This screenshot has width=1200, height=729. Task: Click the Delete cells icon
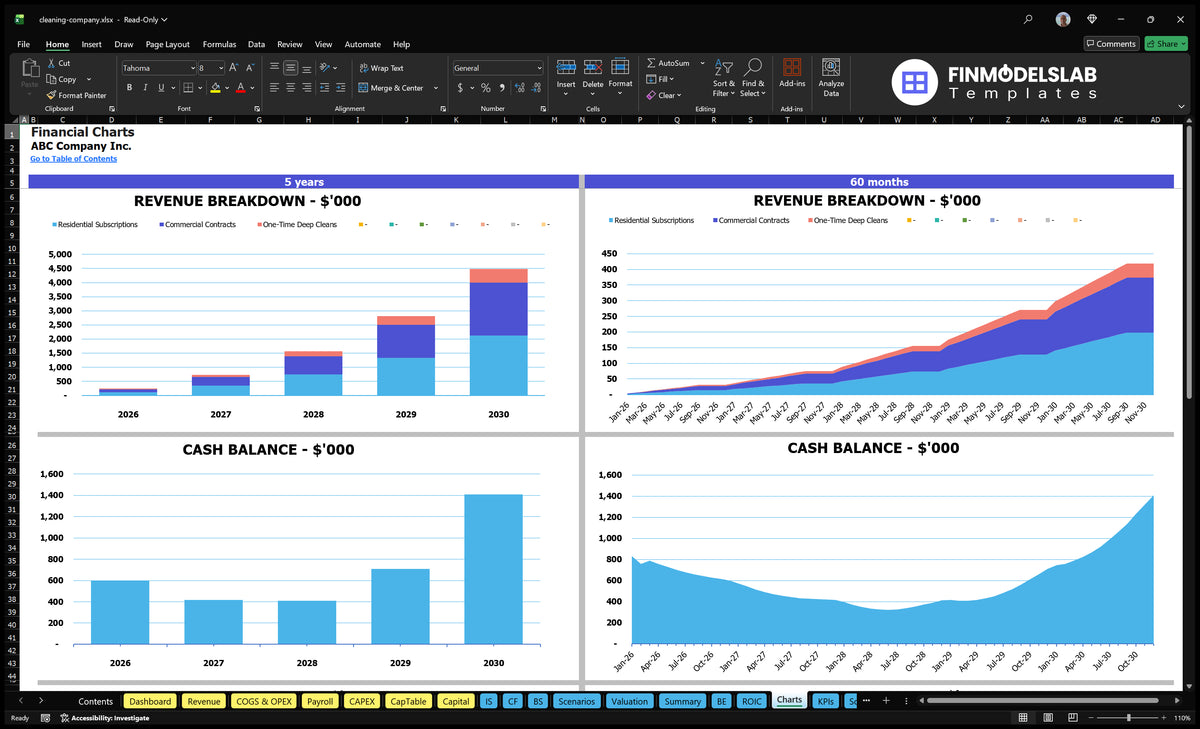[x=593, y=68]
